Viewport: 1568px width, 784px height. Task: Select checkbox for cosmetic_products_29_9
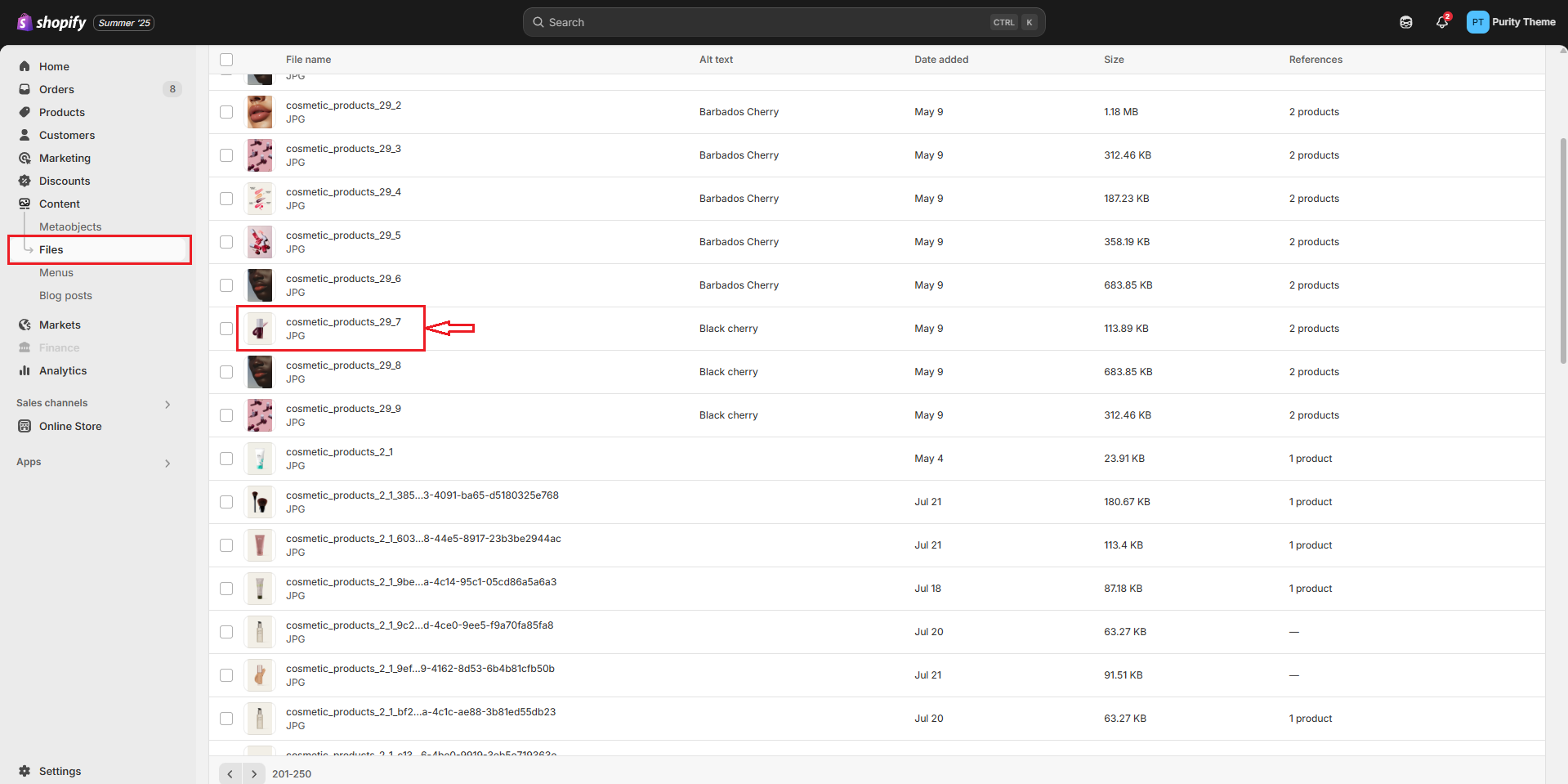[x=226, y=415]
